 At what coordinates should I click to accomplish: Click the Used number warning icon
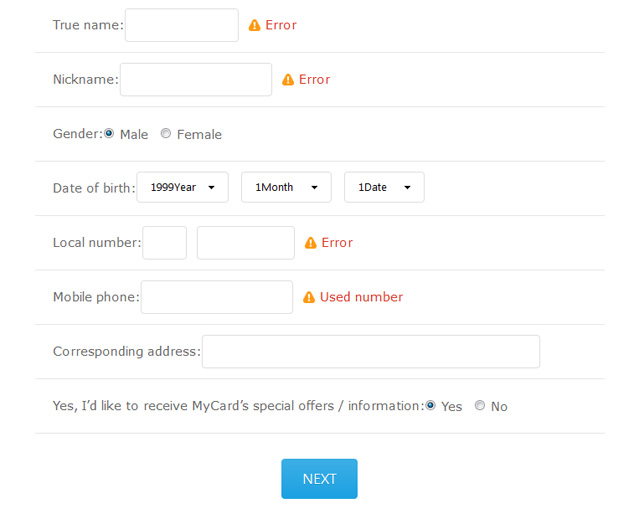(309, 297)
